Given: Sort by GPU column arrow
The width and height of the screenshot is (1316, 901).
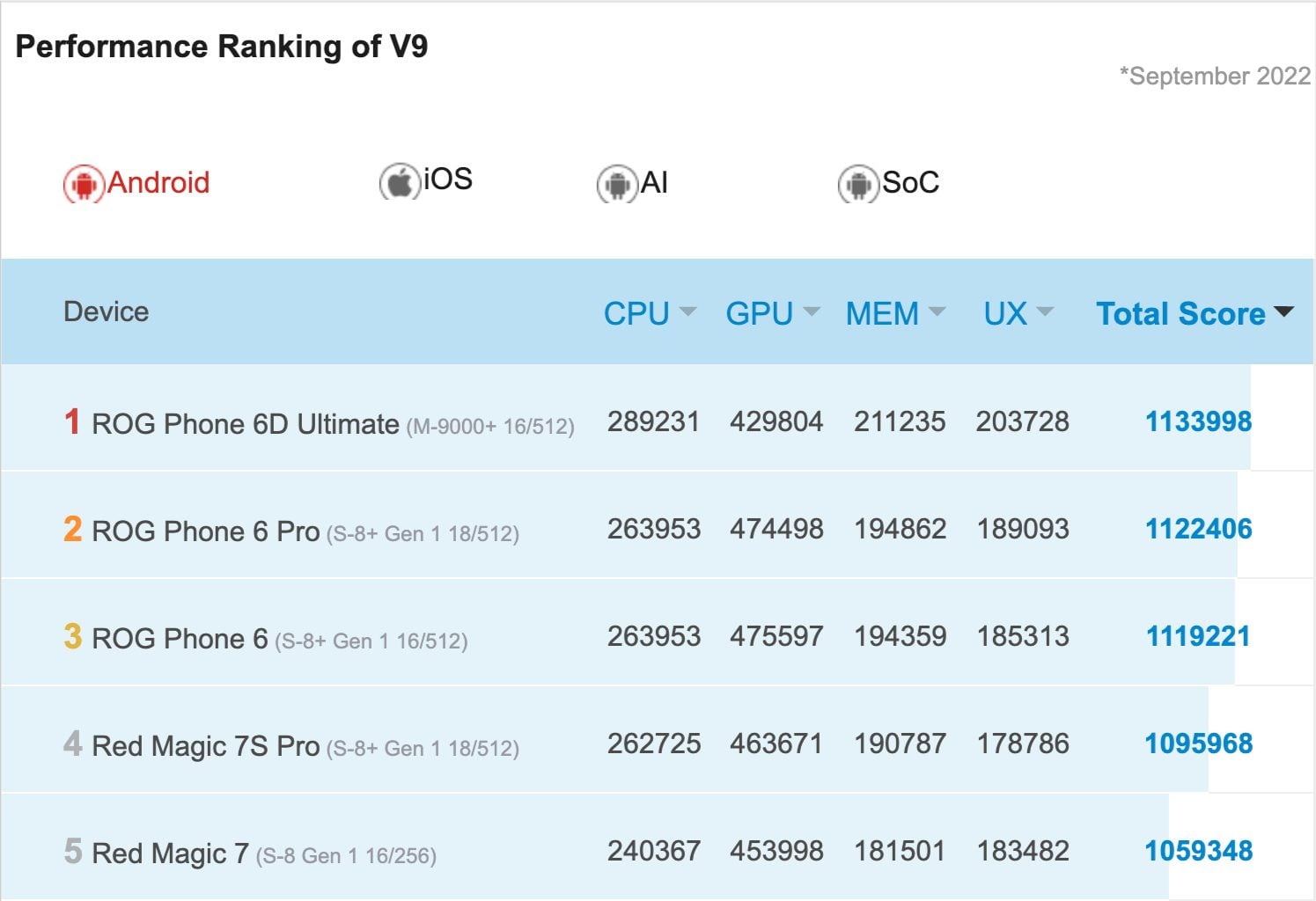Looking at the screenshot, I should tap(812, 311).
